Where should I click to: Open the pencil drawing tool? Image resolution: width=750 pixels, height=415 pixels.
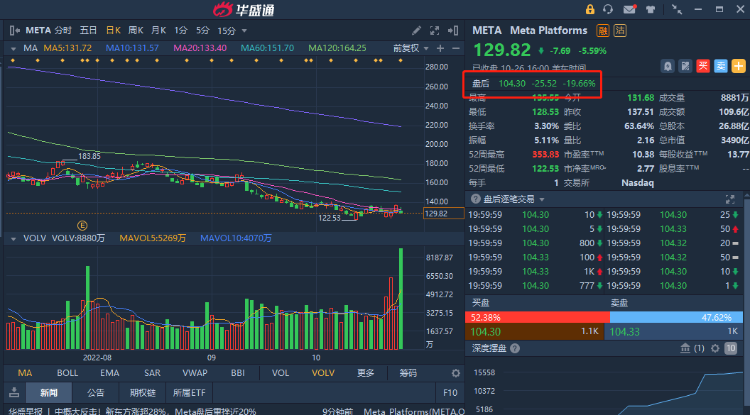click(x=416, y=31)
